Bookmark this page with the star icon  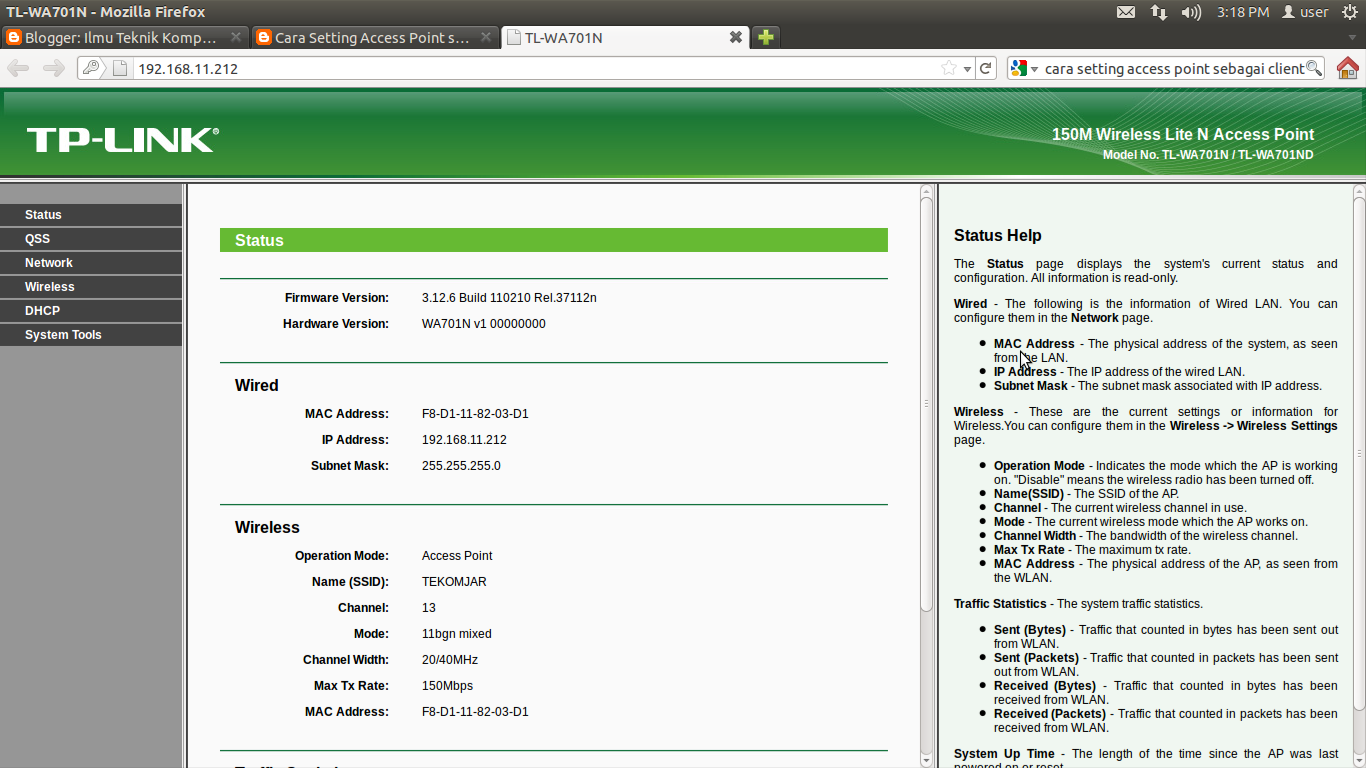point(948,68)
